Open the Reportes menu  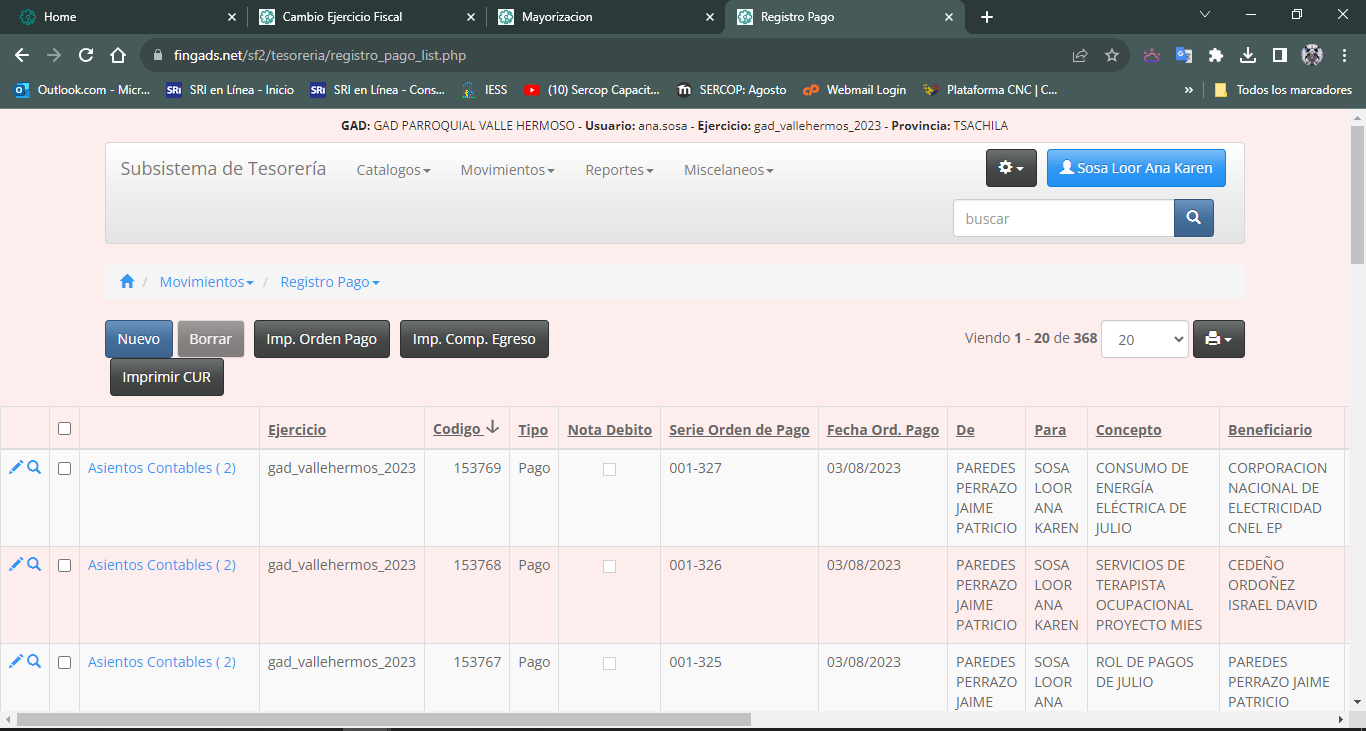pos(619,170)
